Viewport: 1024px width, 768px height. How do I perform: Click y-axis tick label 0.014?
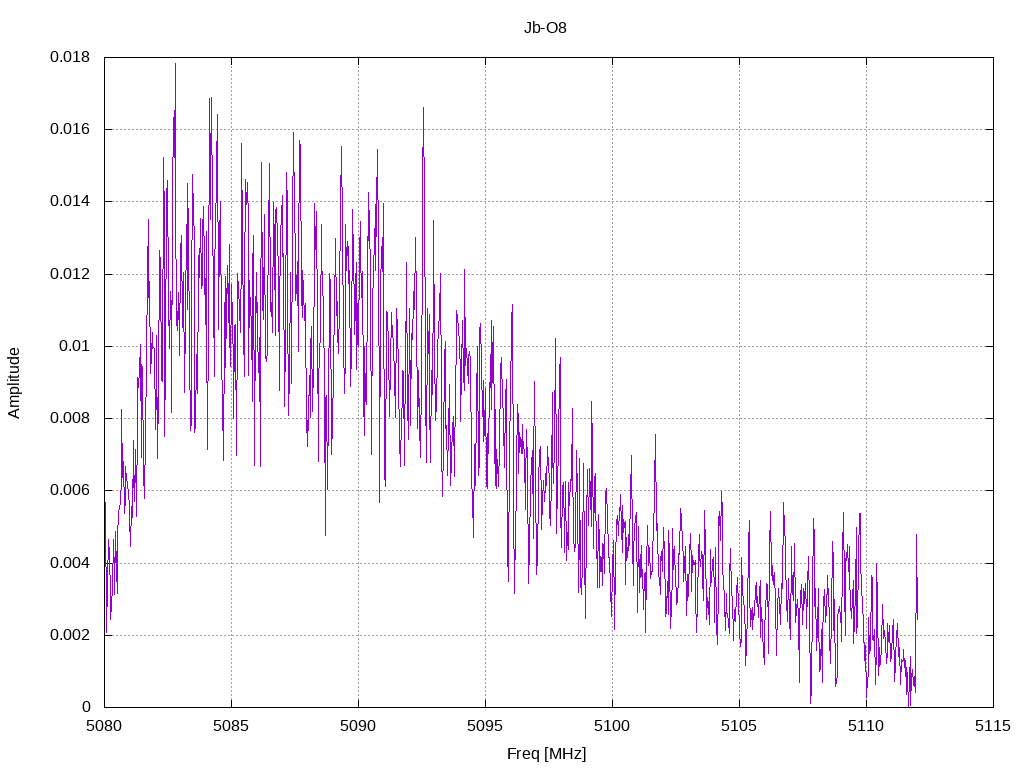70,201
